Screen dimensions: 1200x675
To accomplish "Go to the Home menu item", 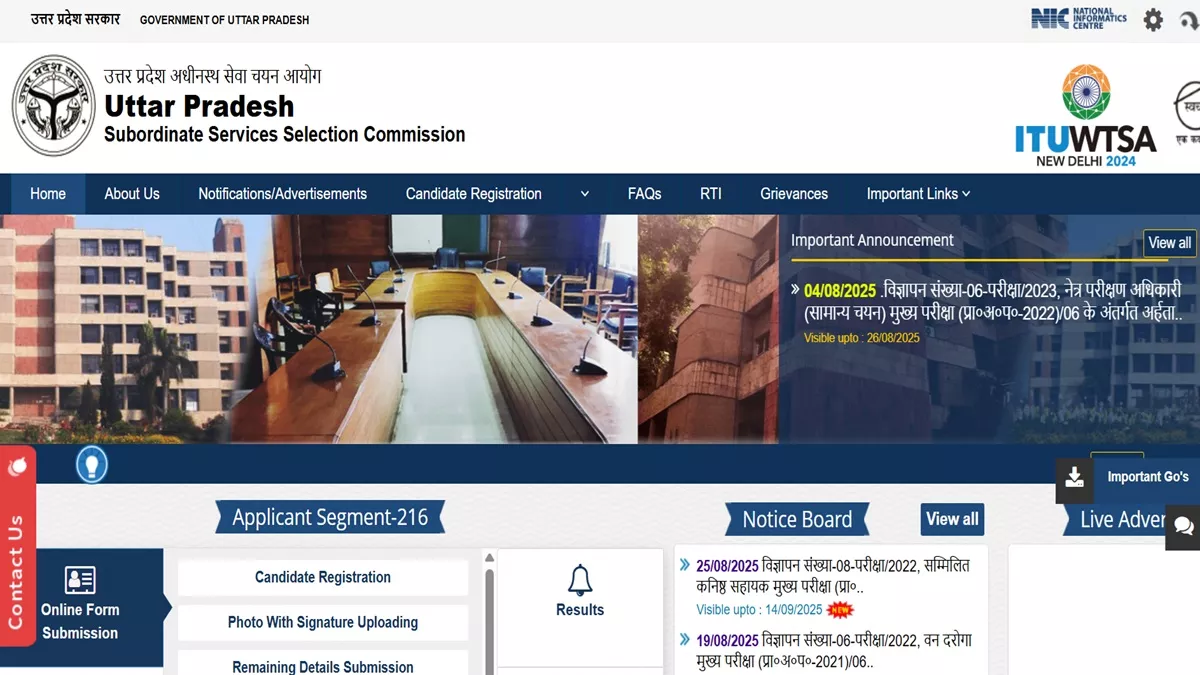I will (48, 194).
